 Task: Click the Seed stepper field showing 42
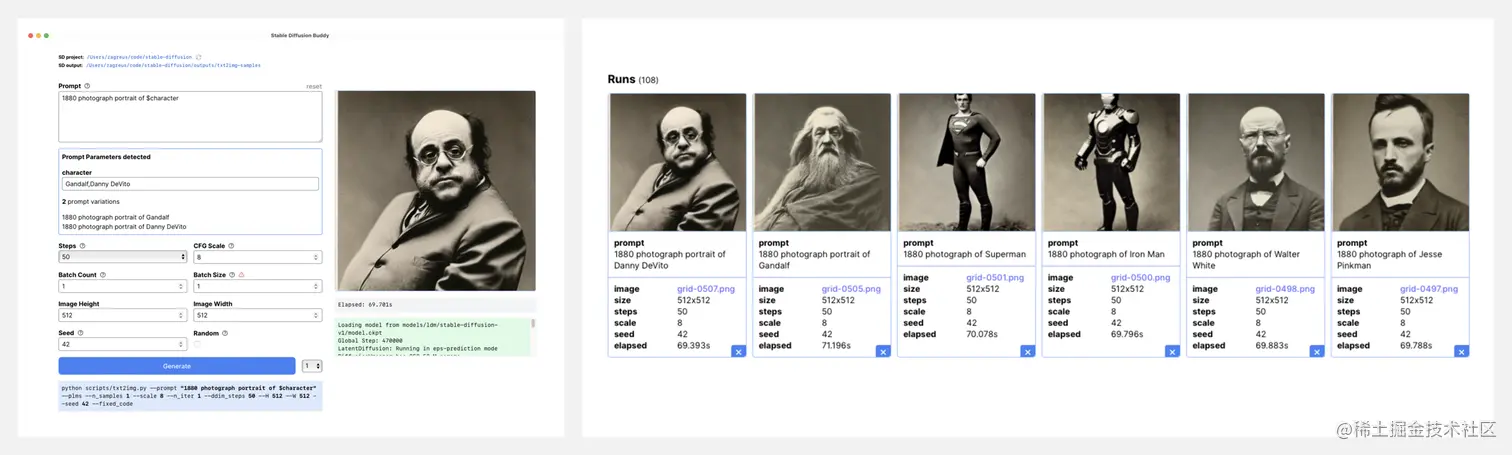tap(123, 344)
